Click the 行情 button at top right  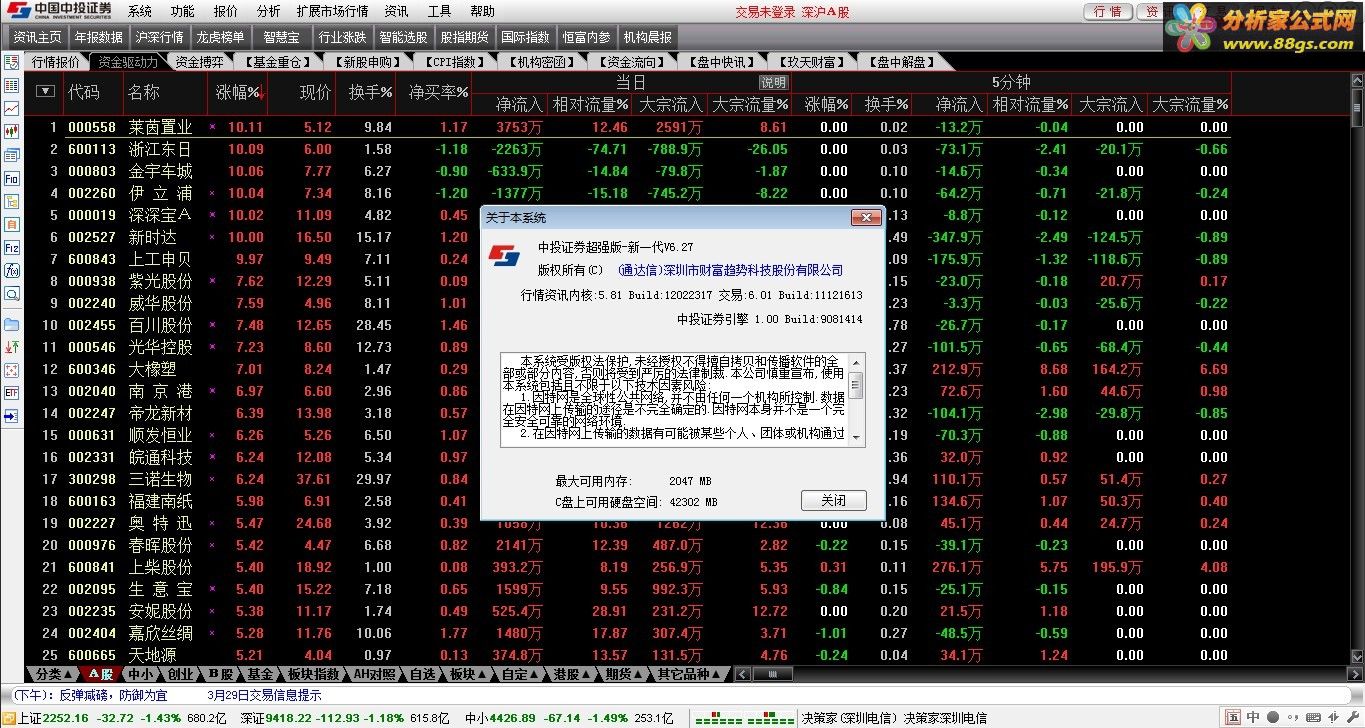[x=1108, y=12]
